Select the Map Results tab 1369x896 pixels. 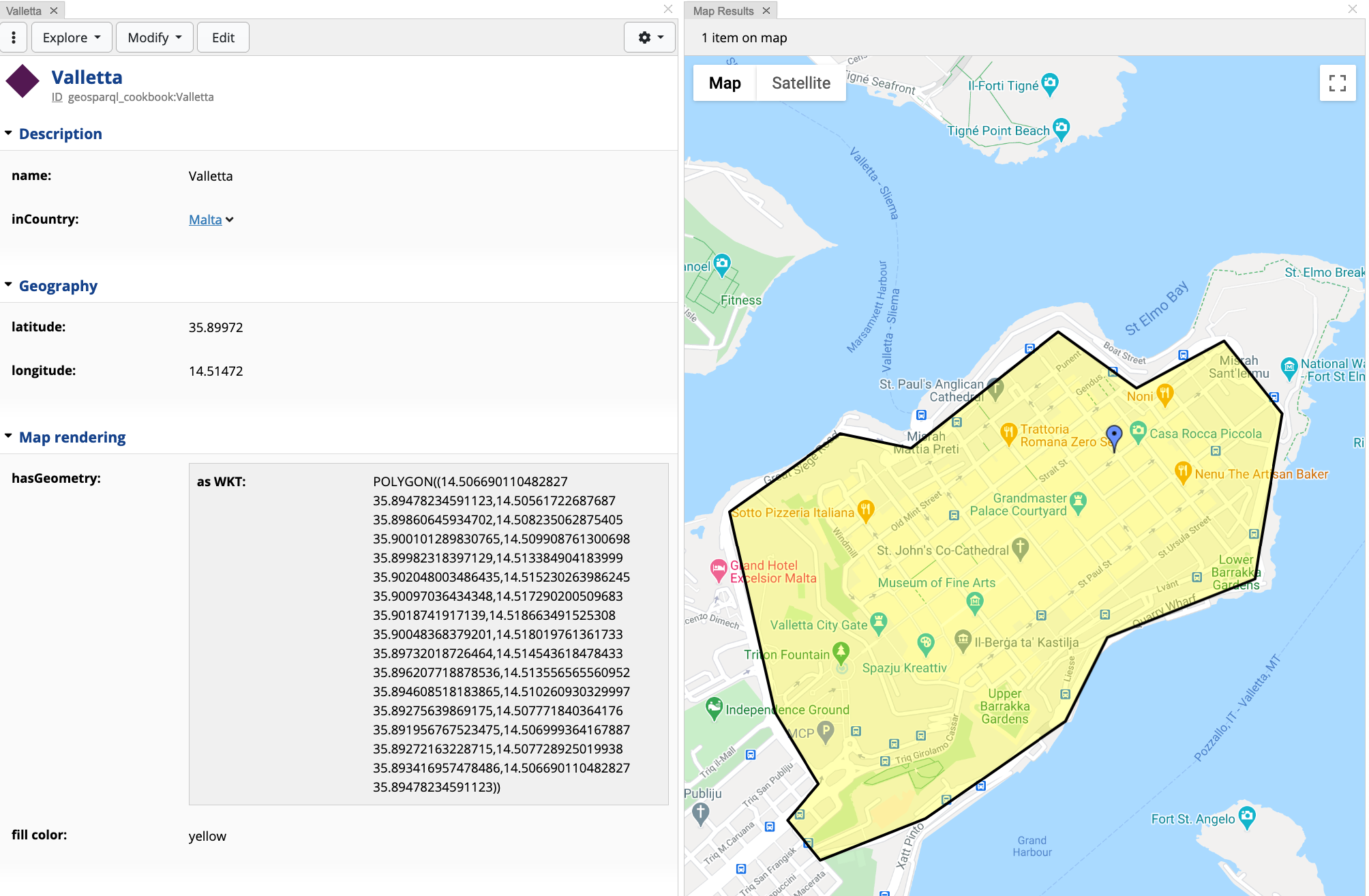coord(723,11)
